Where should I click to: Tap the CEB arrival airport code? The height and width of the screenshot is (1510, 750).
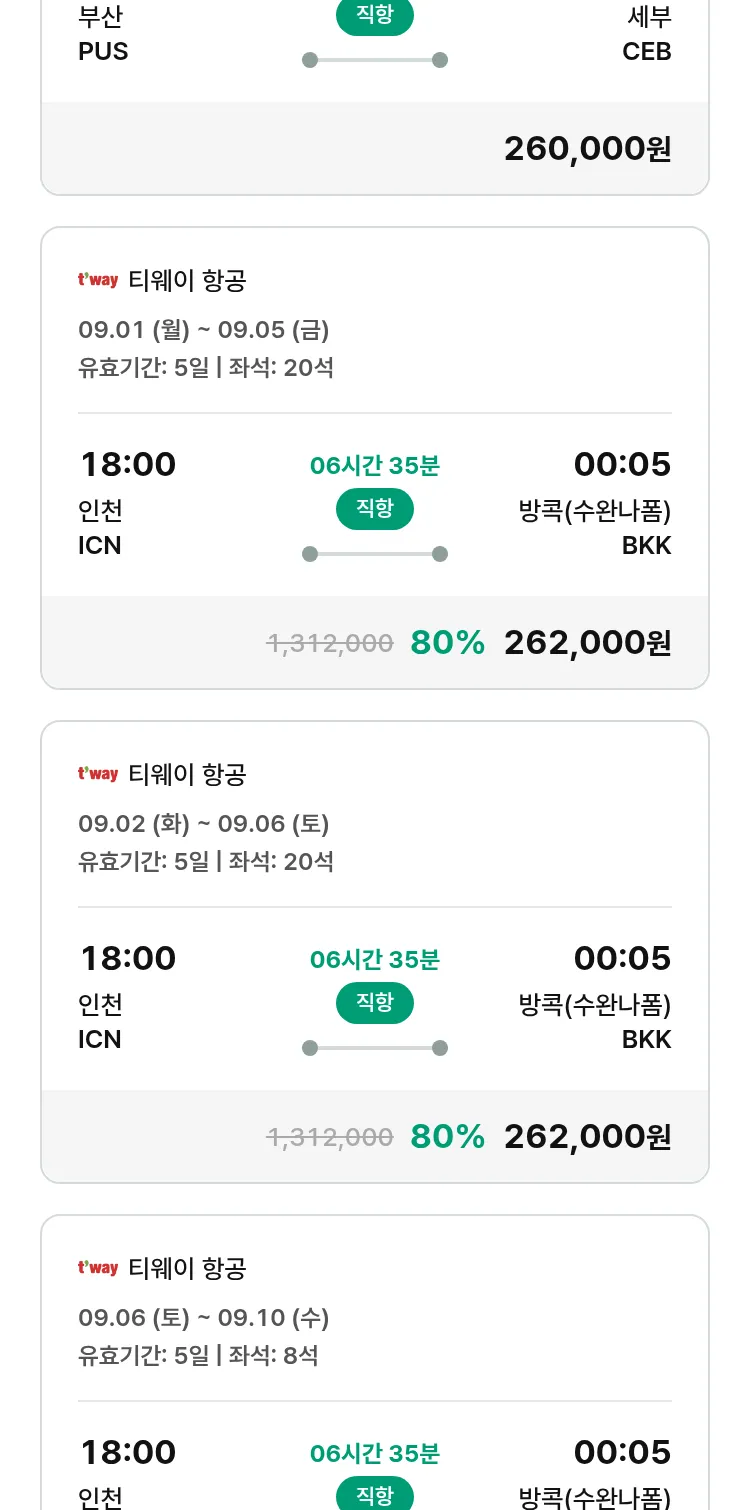[646, 51]
